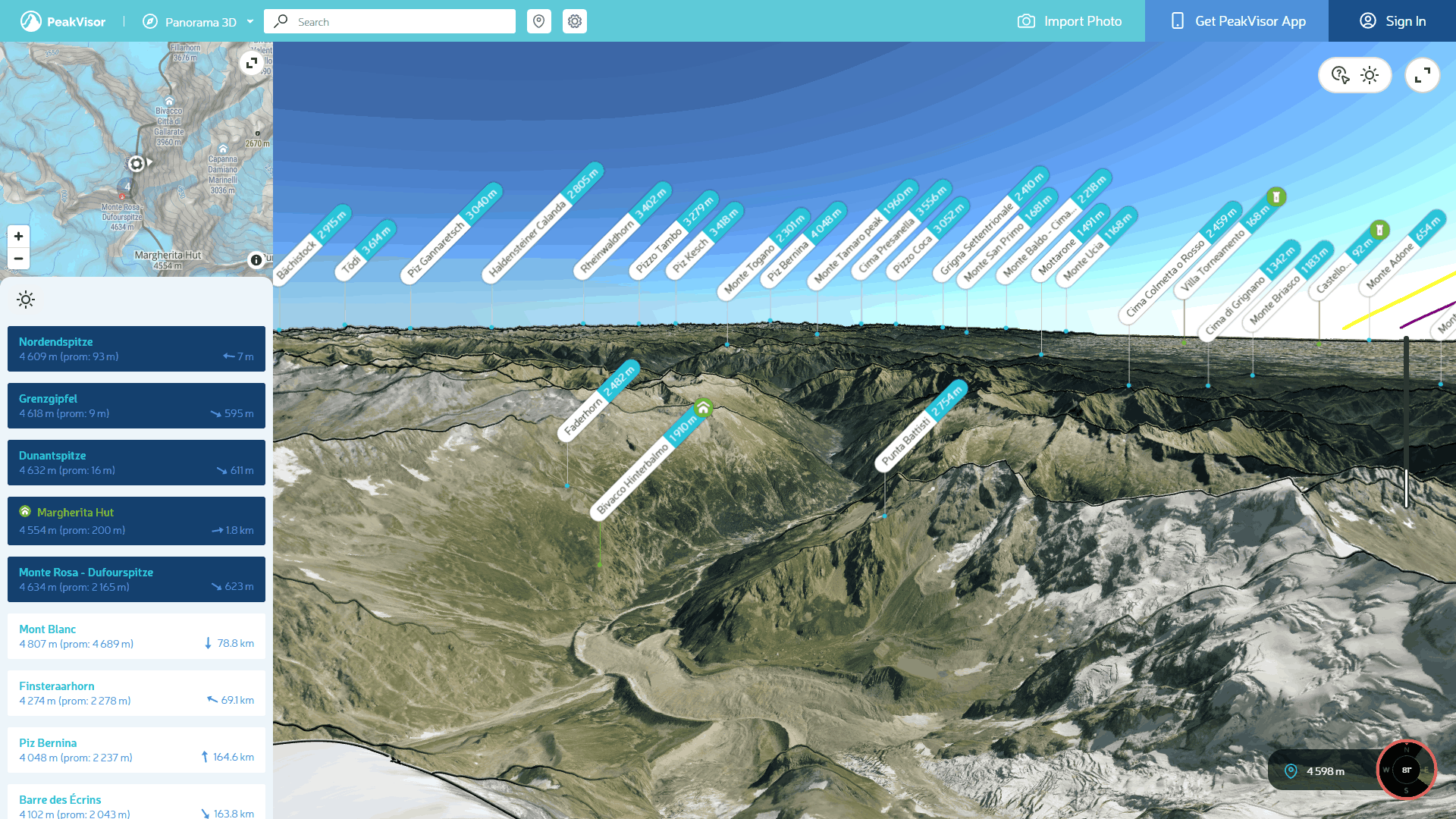
Task: Toggle the zoom out minus button minimap
Action: click(x=18, y=258)
